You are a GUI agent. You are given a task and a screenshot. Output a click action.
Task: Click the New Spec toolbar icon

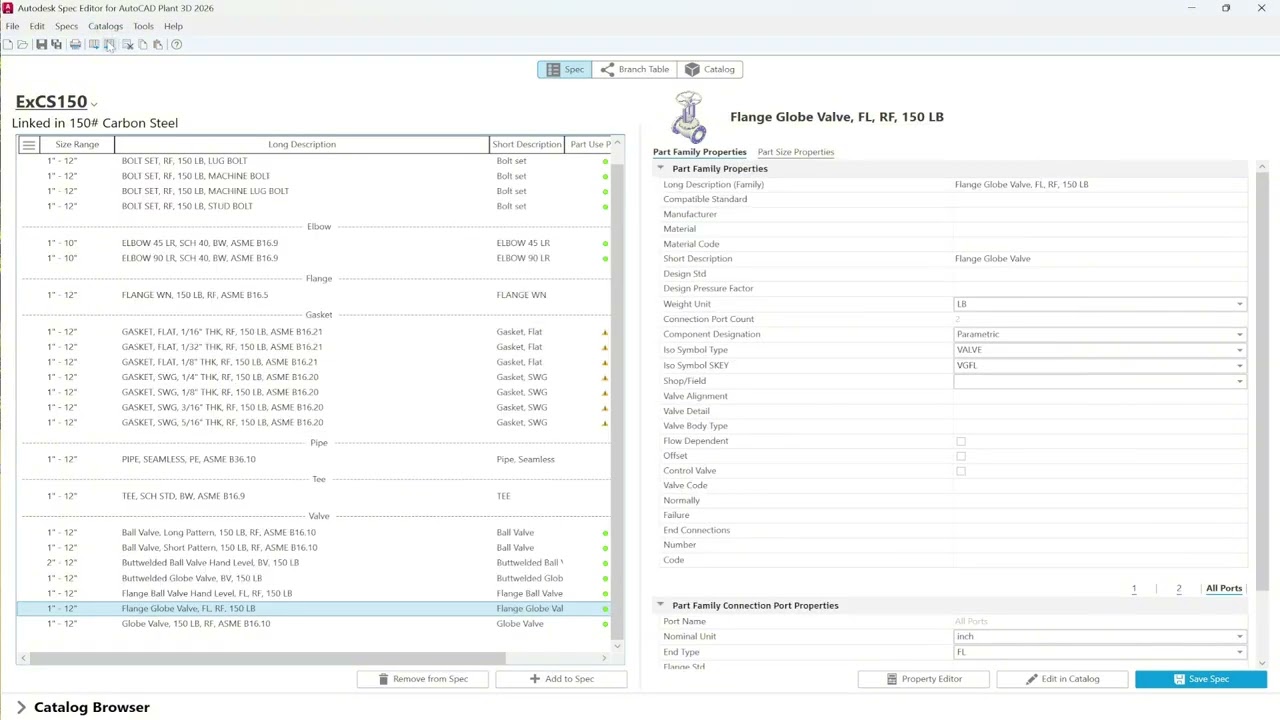[8, 44]
